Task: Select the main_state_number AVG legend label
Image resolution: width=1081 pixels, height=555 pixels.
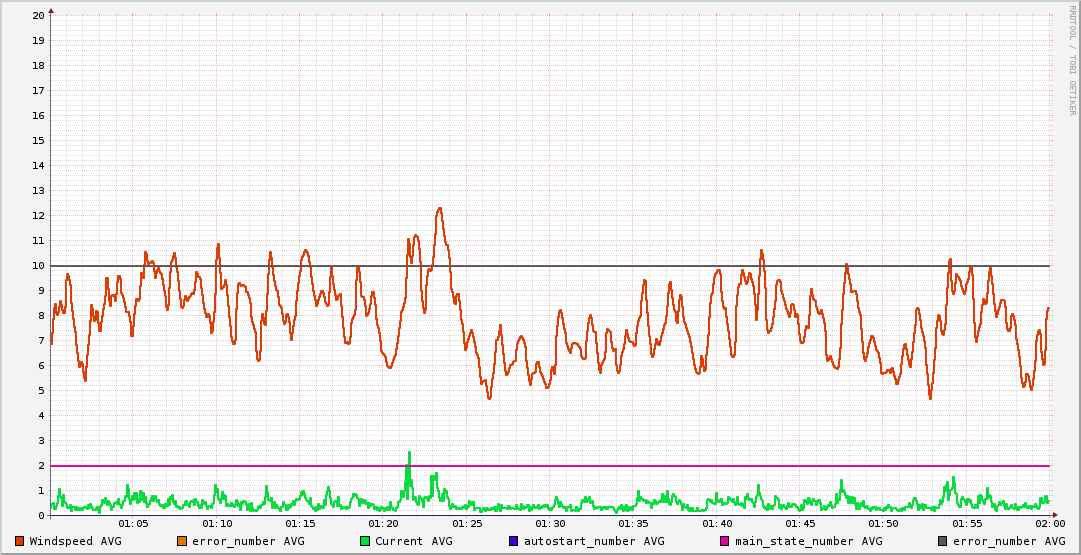Action: click(808, 541)
